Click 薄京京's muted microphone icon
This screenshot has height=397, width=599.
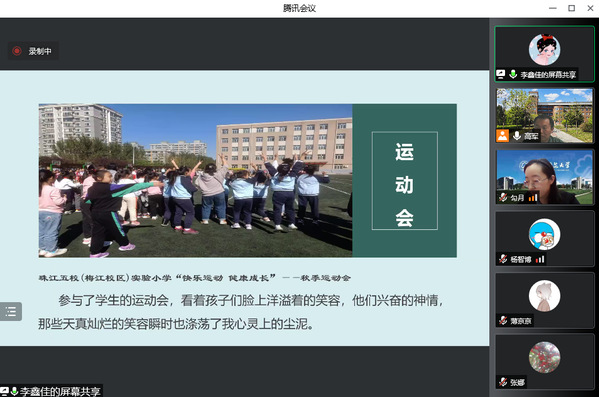tap(503, 320)
